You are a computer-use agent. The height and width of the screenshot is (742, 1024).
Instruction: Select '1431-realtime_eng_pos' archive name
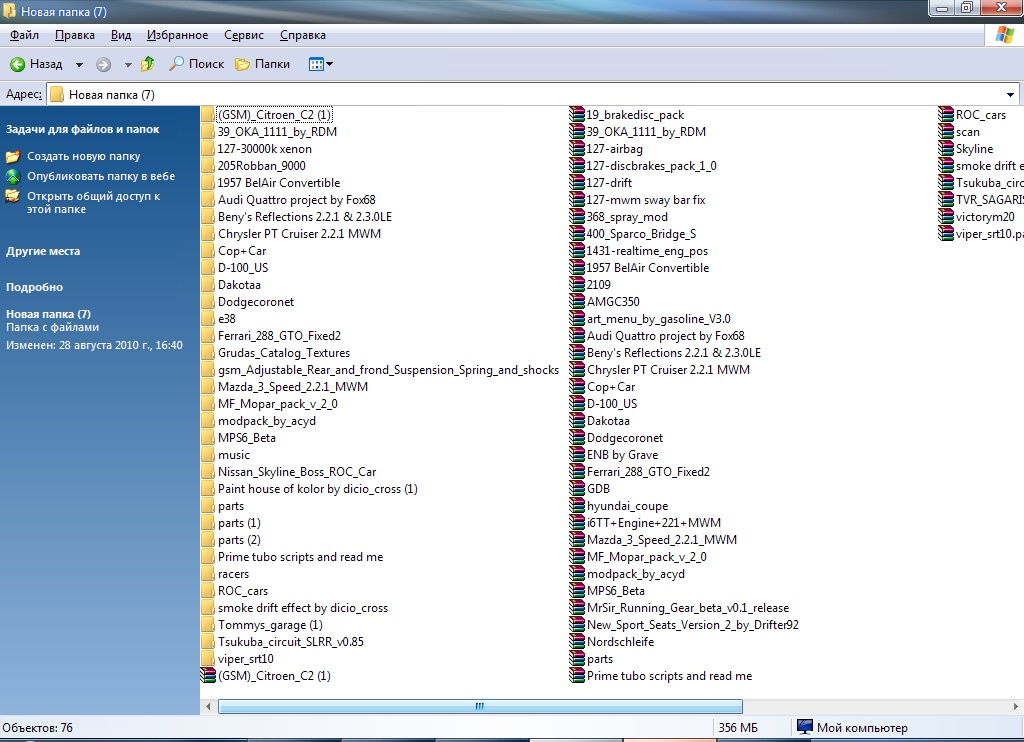[x=647, y=251]
